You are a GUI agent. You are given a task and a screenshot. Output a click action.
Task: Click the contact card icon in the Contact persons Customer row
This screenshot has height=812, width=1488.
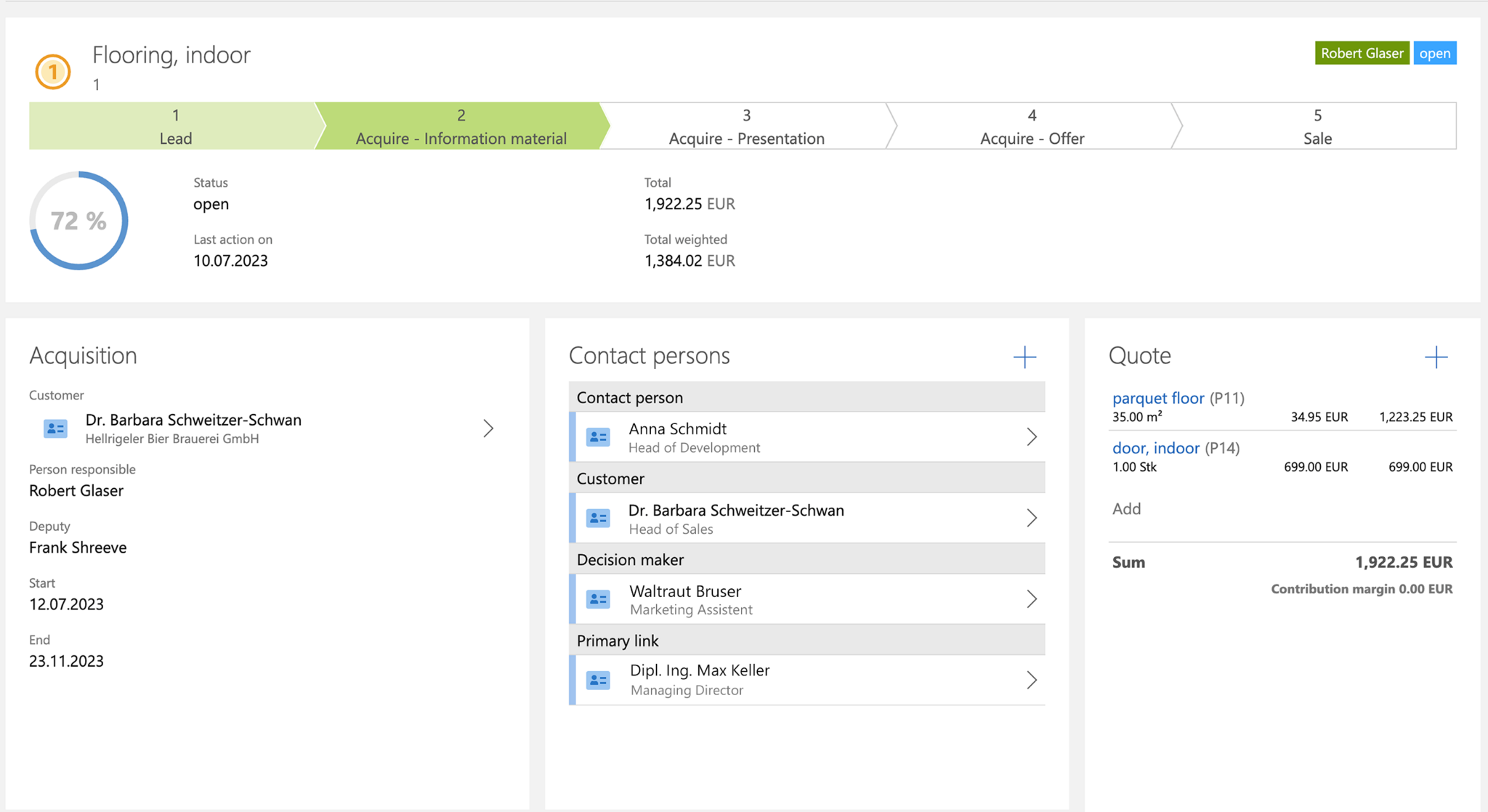pos(598,519)
